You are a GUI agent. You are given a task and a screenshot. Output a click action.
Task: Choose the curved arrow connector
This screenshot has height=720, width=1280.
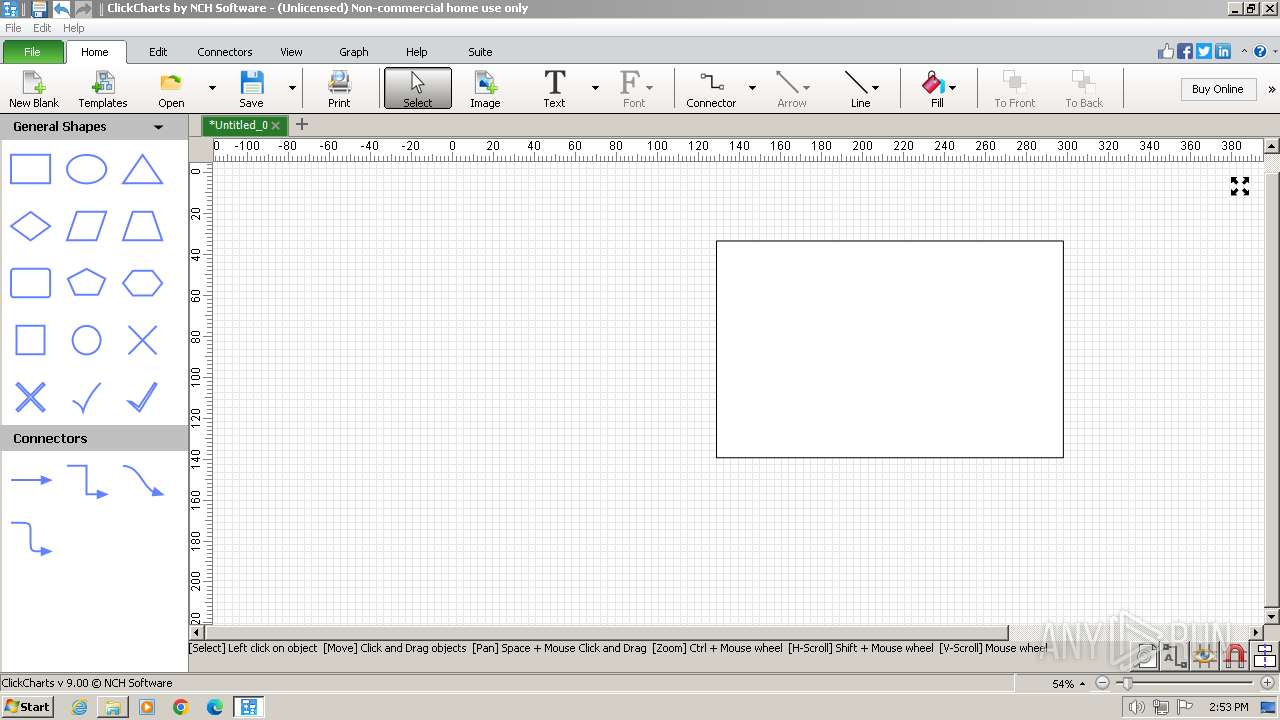143,481
